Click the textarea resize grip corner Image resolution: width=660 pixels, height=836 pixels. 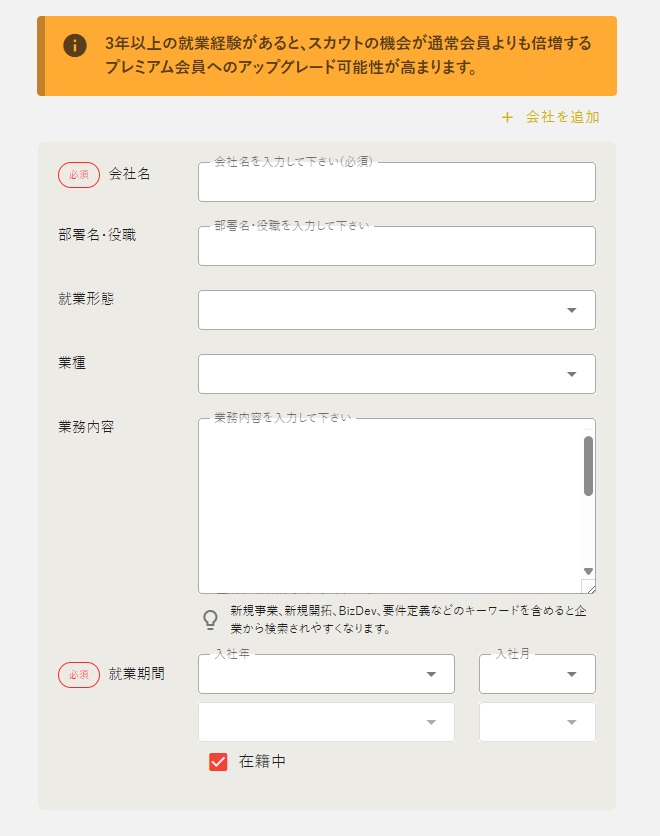[x=589, y=586]
